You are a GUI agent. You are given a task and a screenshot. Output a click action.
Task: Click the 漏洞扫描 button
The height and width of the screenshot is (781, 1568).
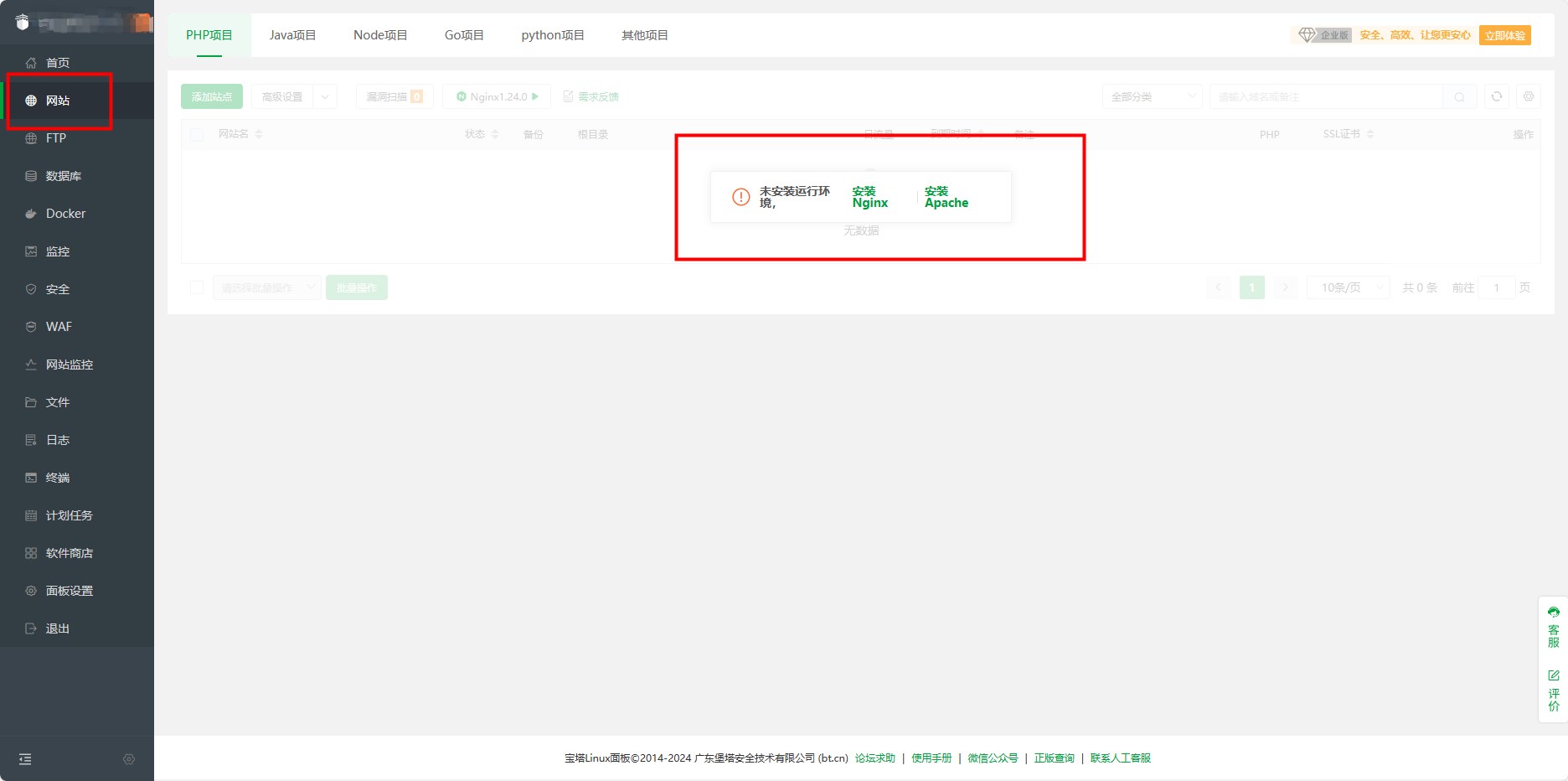pos(395,97)
